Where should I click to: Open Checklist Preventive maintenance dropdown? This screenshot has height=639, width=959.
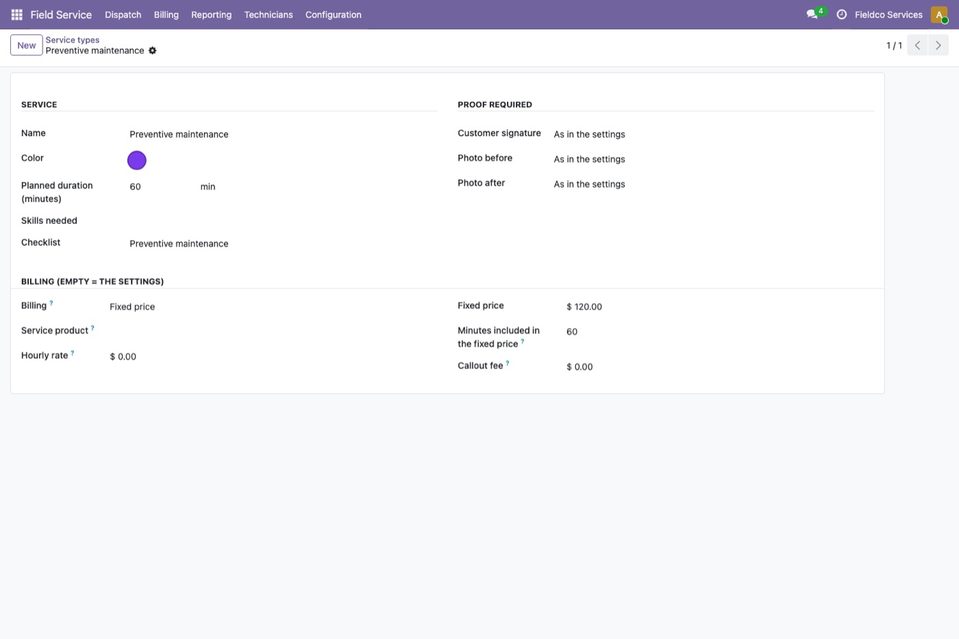[281, 243]
